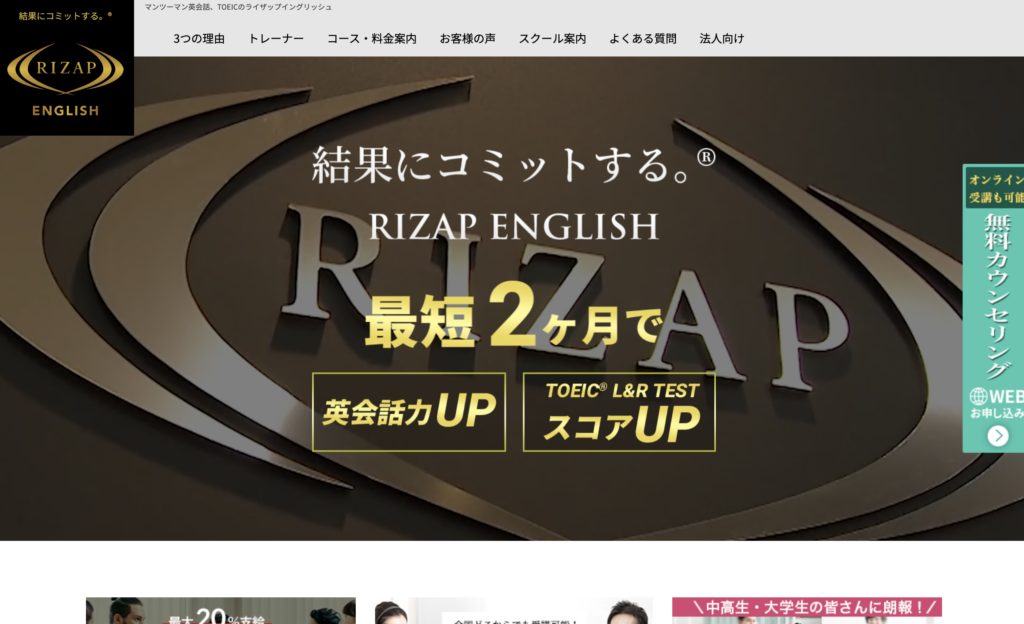Open the 3つの理由 menu item

(199, 39)
